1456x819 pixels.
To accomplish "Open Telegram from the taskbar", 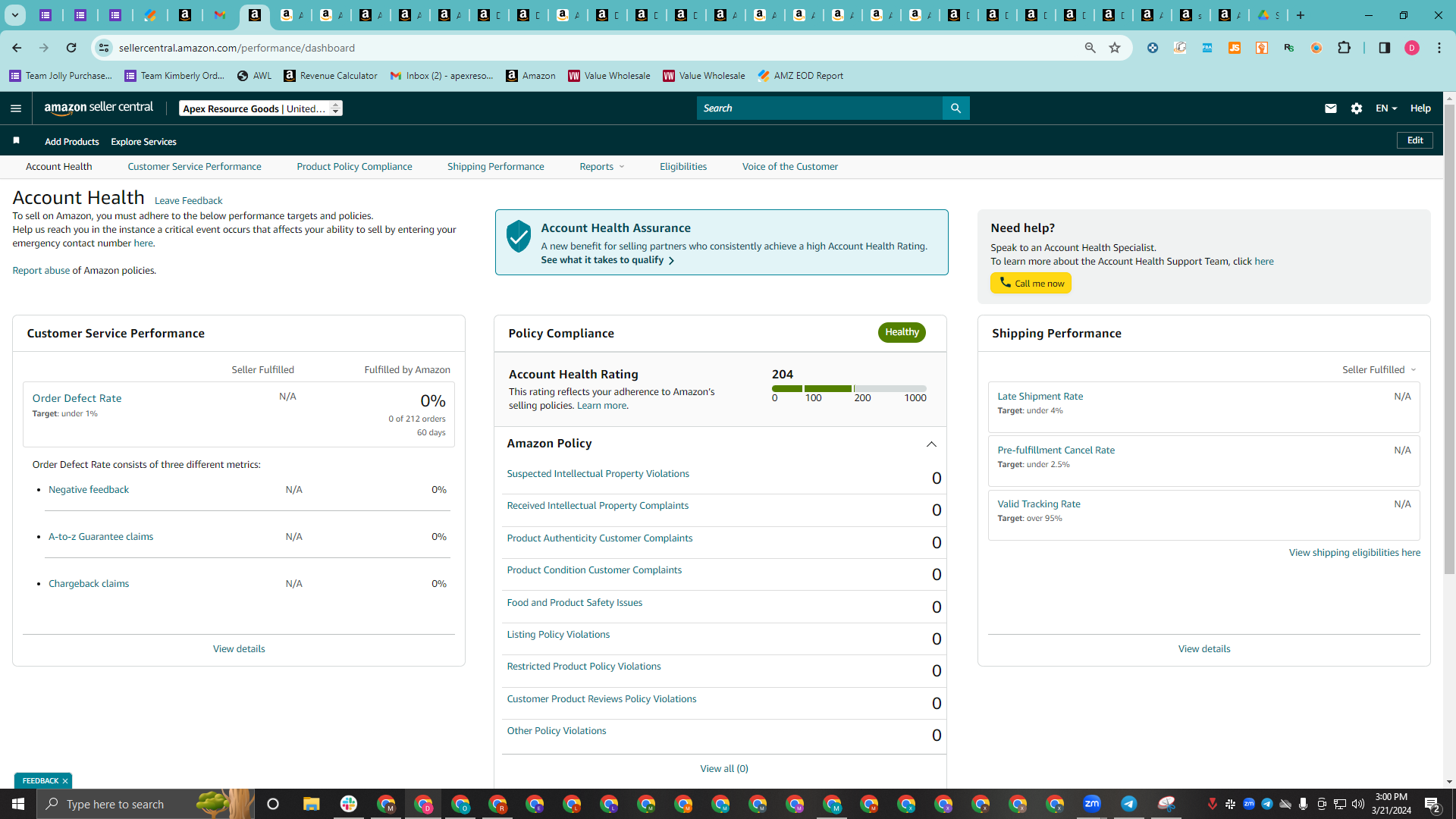I will (1129, 804).
